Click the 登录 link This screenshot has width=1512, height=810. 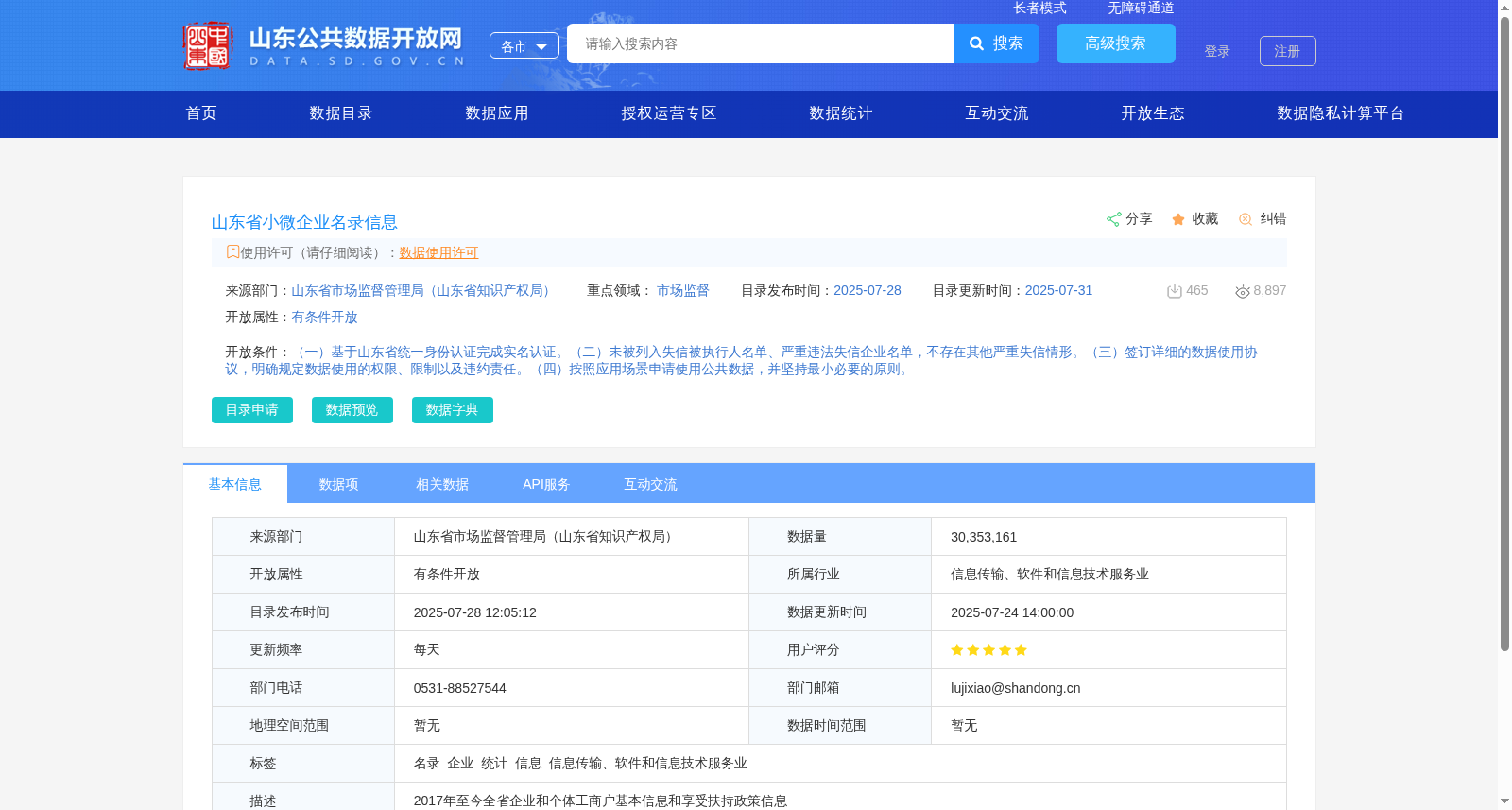[x=1217, y=51]
